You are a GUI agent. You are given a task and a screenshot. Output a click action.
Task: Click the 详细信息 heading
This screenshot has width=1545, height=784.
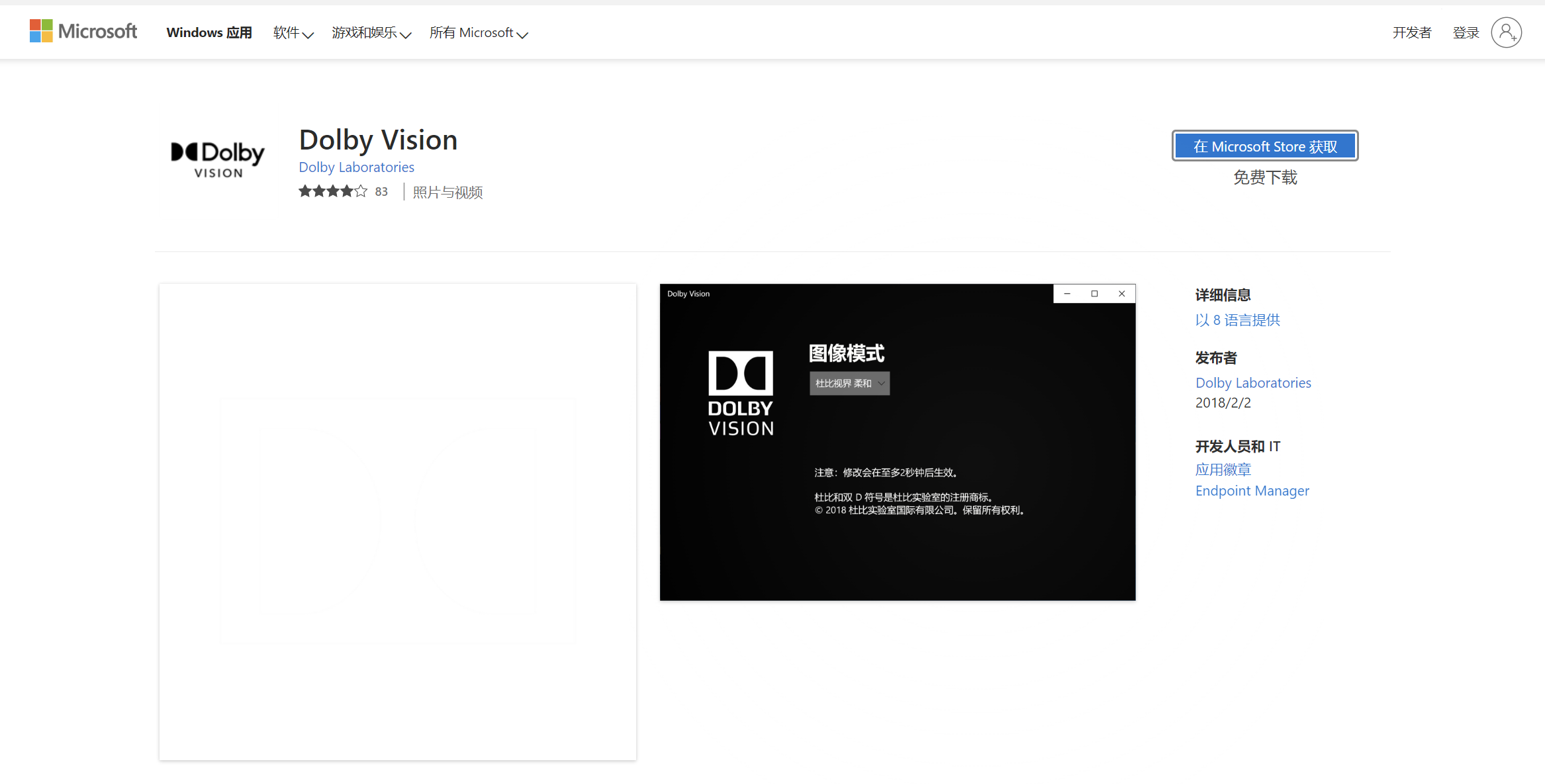click(1223, 295)
